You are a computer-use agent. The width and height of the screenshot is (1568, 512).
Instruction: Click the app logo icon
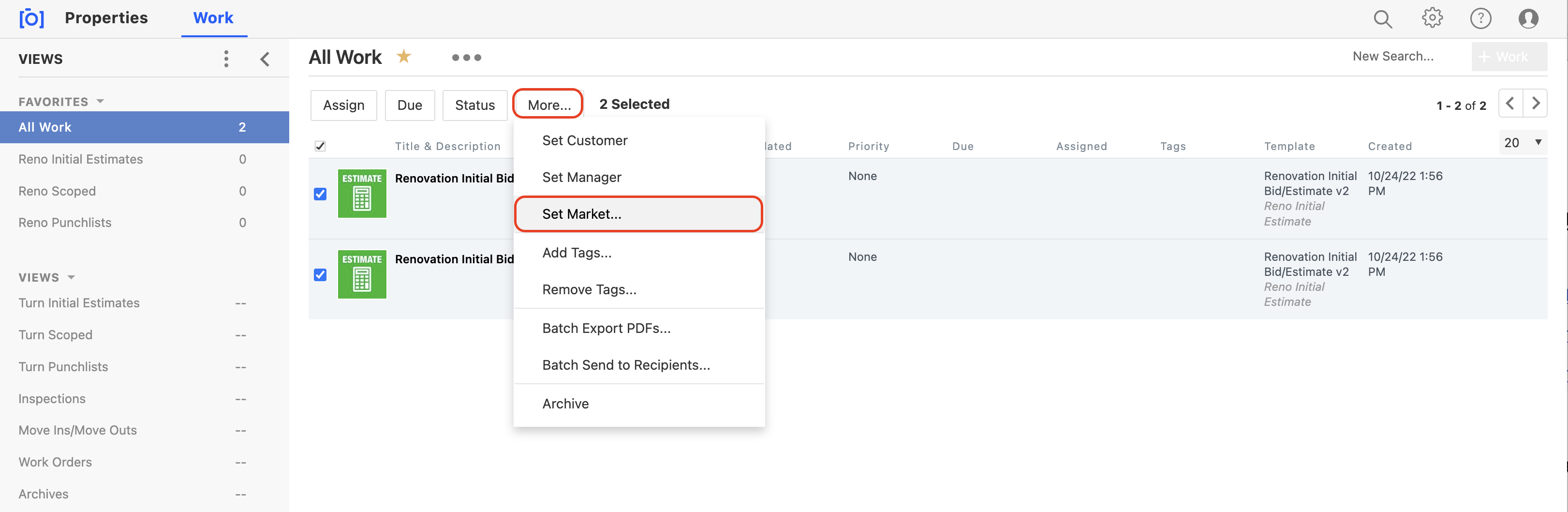pyautogui.click(x=31, y=18)
